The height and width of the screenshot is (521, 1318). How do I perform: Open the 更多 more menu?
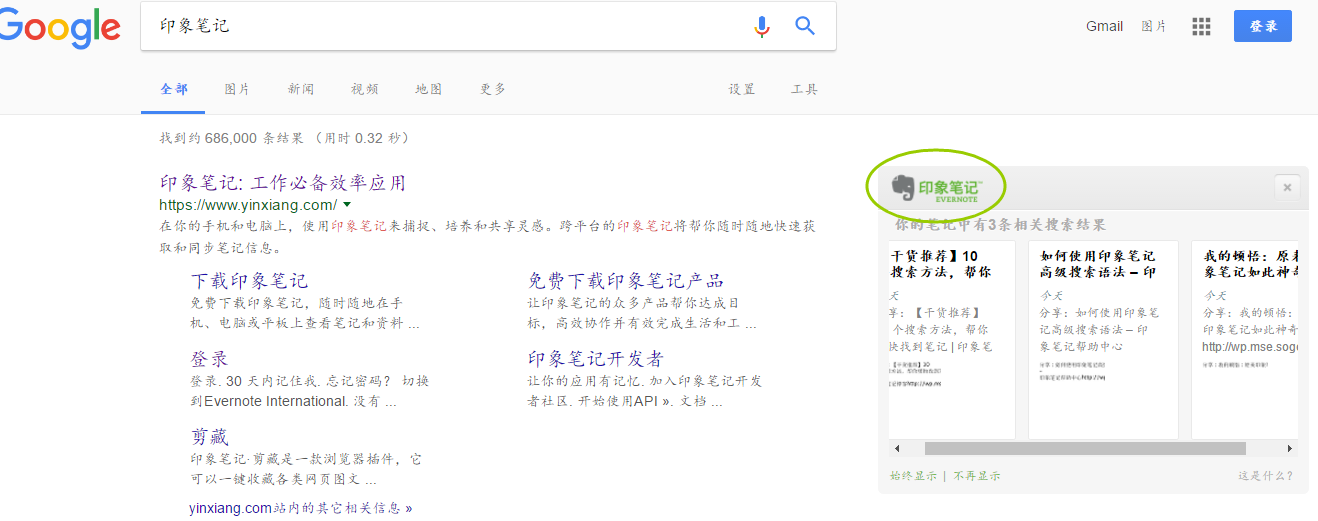493,89
